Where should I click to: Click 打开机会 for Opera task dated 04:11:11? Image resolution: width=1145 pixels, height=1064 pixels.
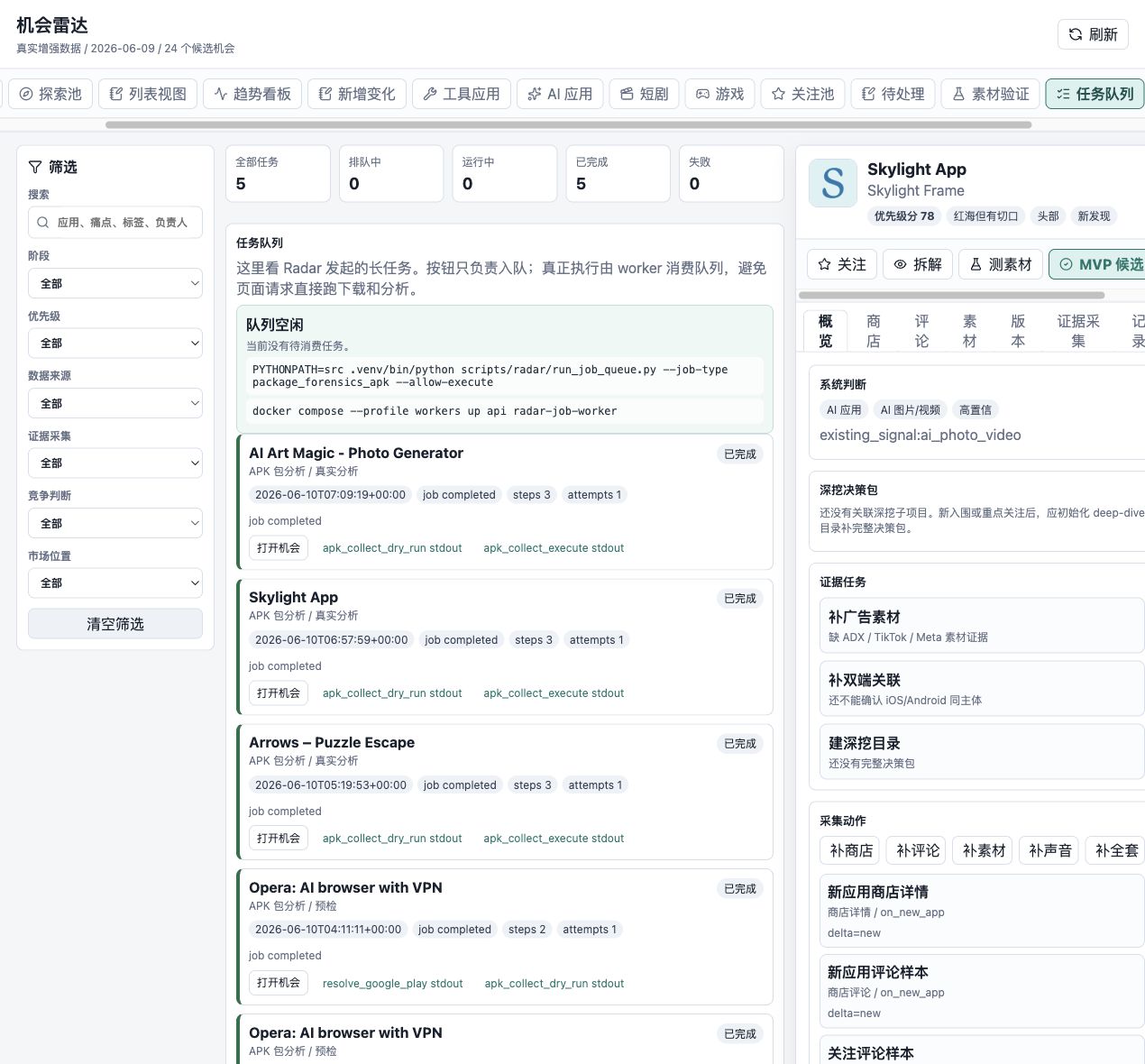click(279, 983)
